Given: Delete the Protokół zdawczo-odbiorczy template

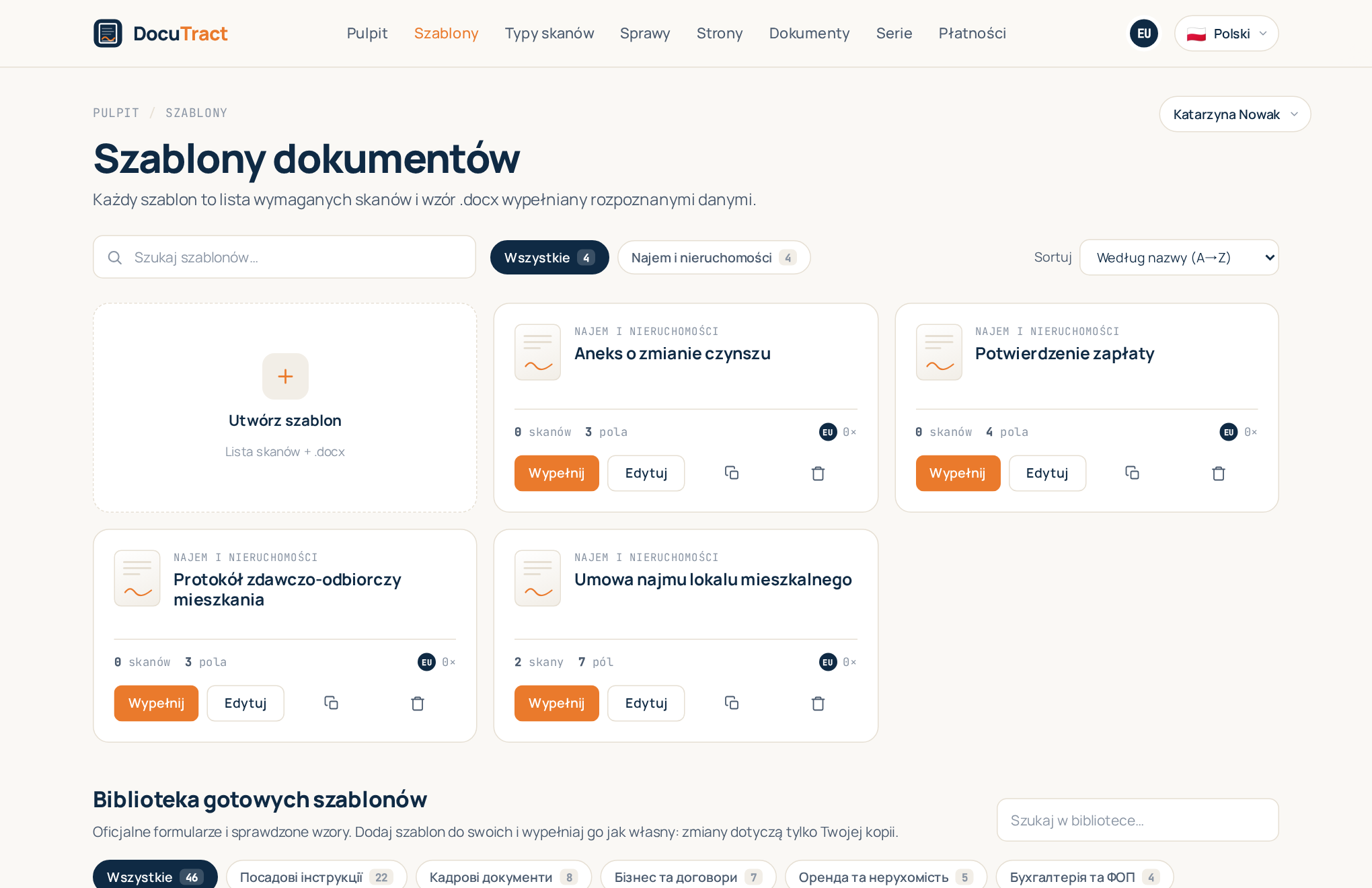Looking at the screenshot, I should [x=418, y=703].
